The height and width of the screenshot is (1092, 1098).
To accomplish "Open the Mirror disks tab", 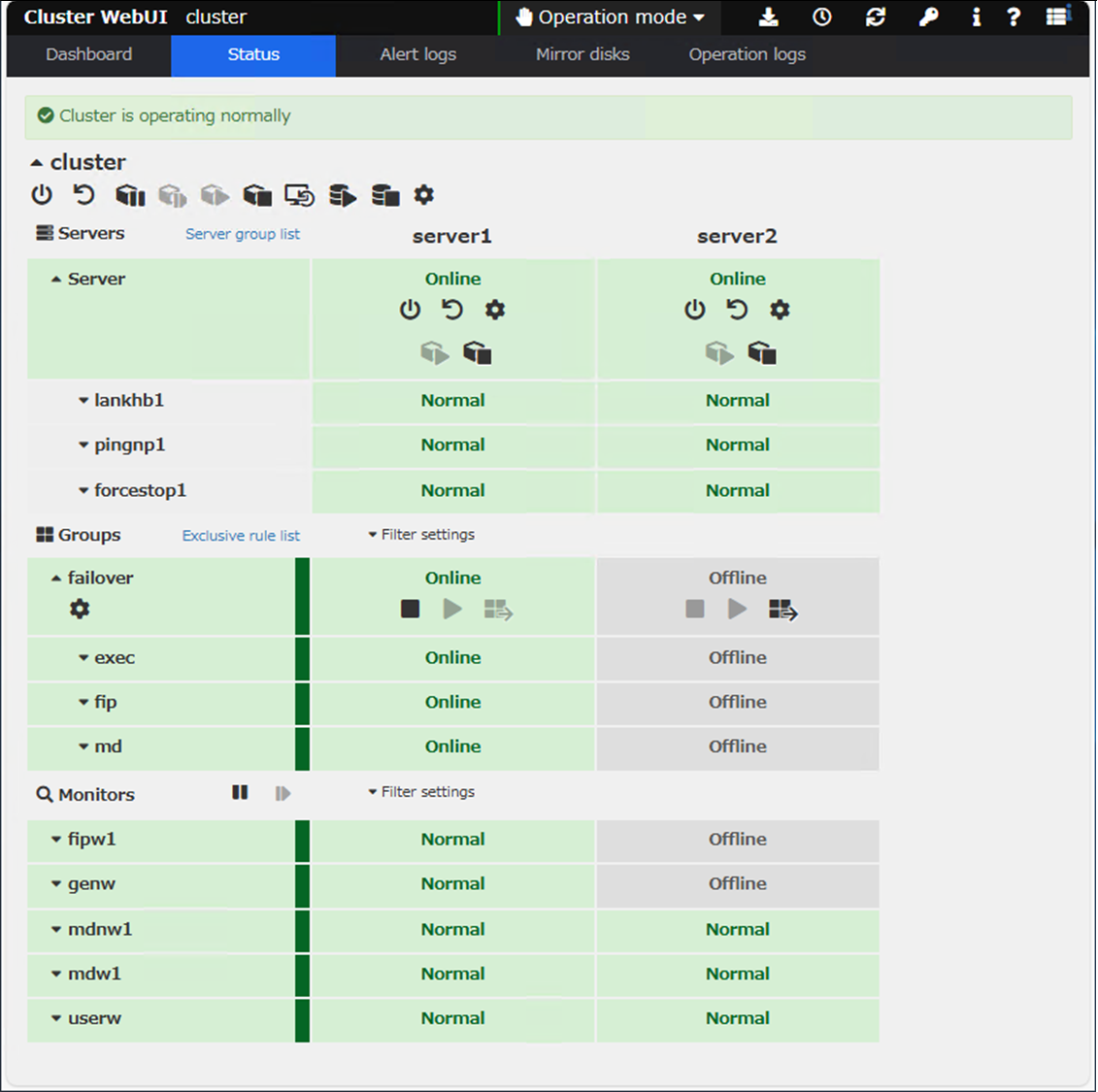I will point(582,55).
